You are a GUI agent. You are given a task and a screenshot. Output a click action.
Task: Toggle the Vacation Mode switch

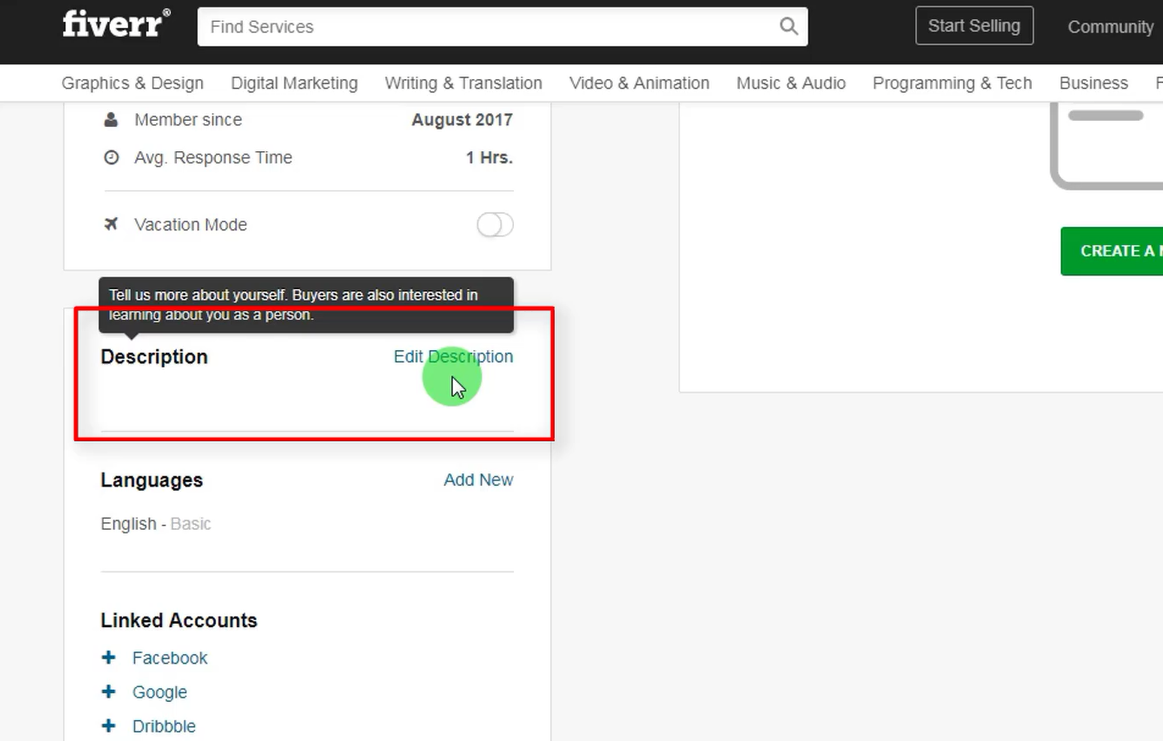pos(495,225)
